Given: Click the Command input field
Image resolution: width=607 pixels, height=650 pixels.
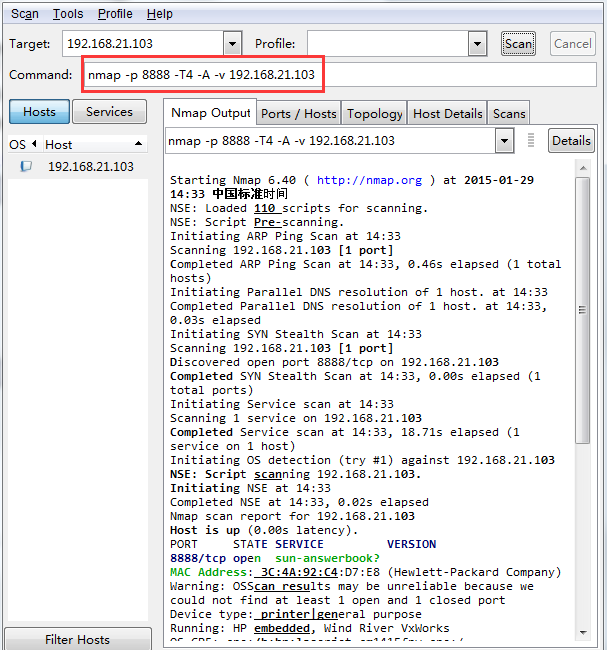Looking at the screenshot, I should coord(340,75).
